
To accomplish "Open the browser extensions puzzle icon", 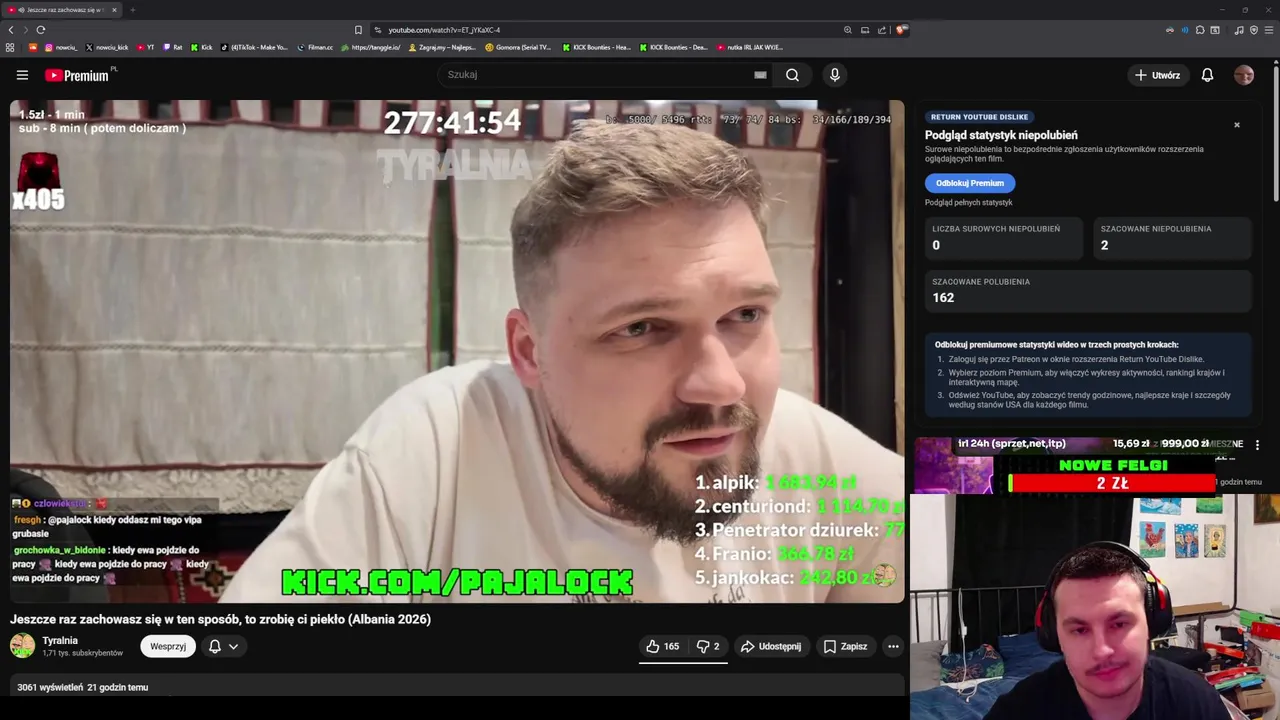I will (x=1200, y=30).
